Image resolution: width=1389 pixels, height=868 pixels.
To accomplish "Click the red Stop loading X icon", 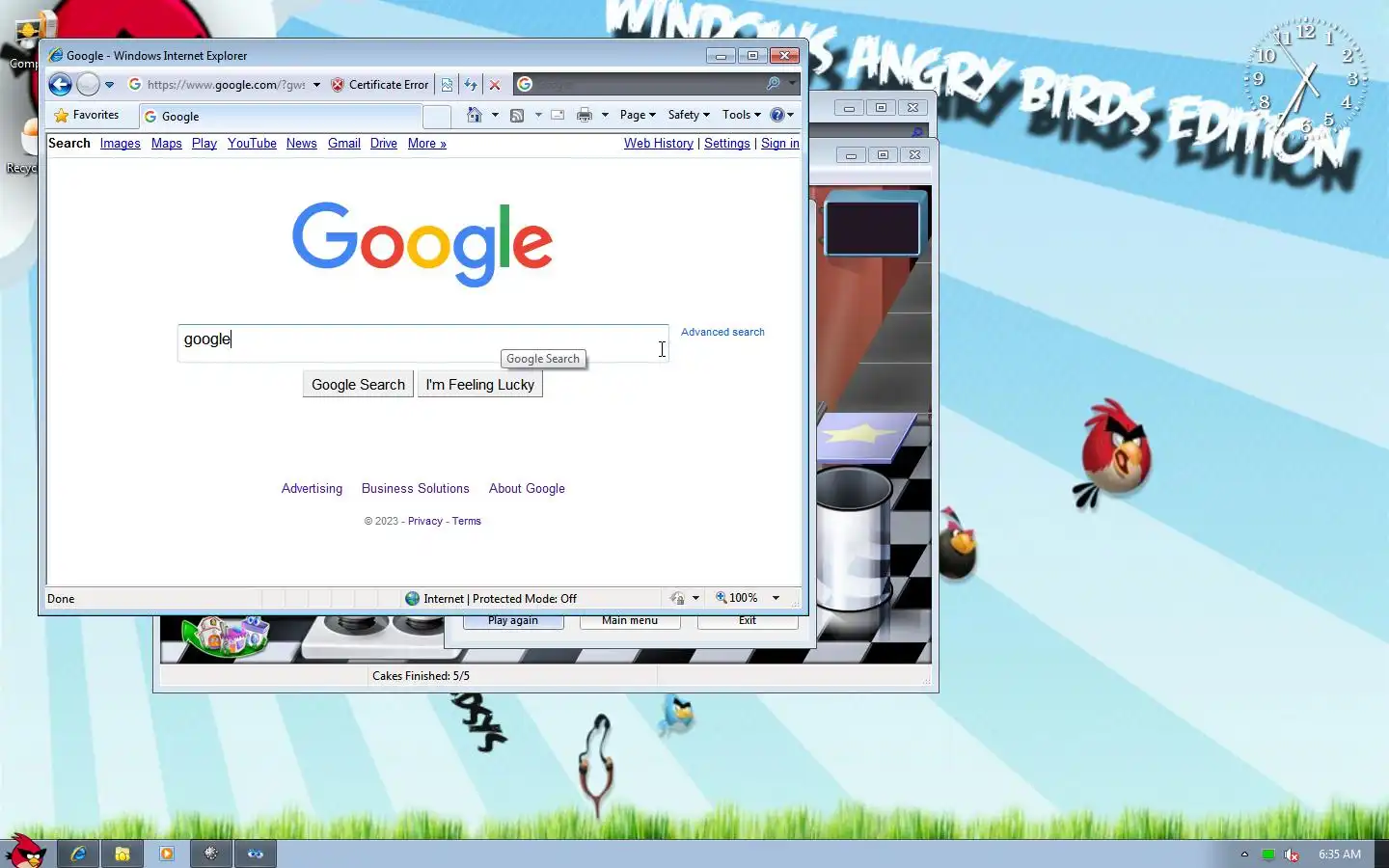I will (495, 85).
